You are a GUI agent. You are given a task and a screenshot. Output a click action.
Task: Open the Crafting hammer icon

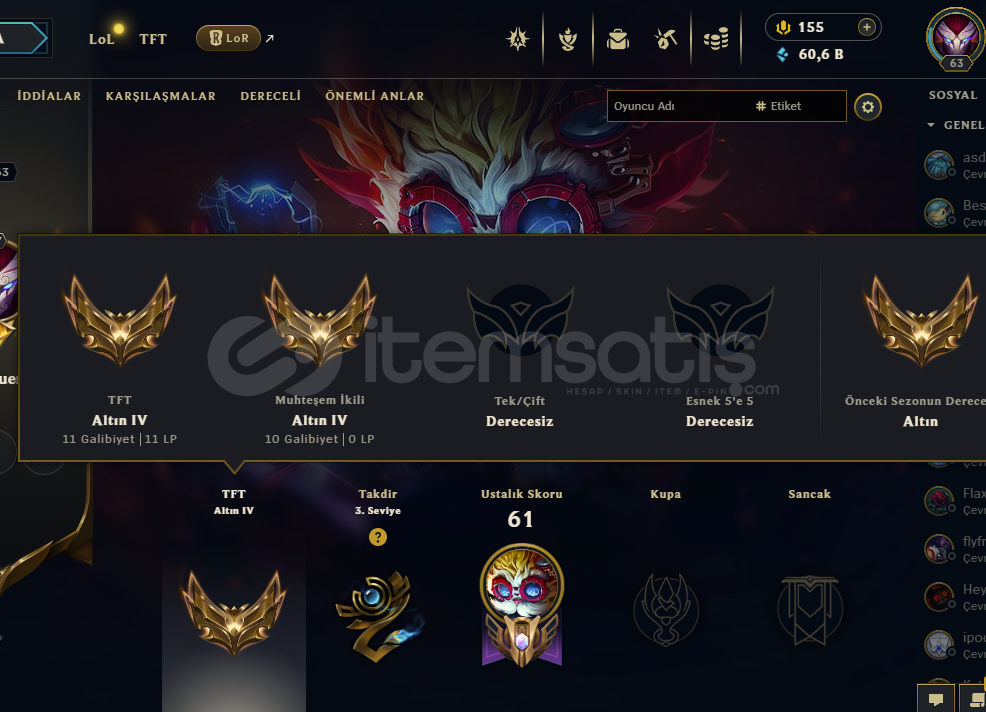point(665,39)
